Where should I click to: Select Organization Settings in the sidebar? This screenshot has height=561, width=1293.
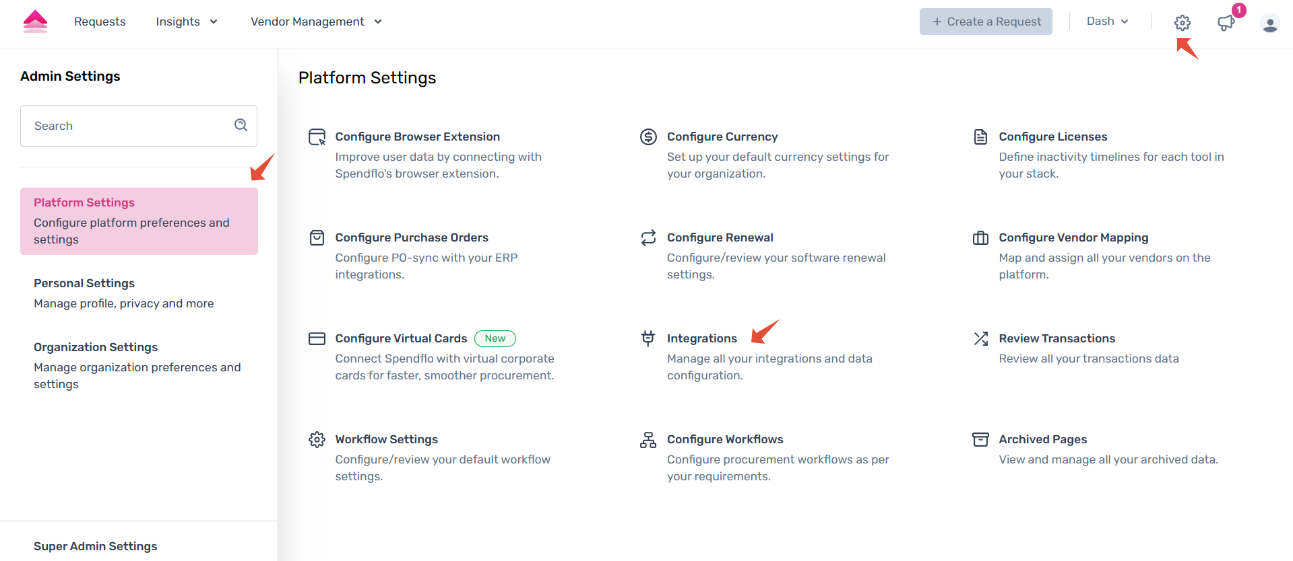point(96,347)
